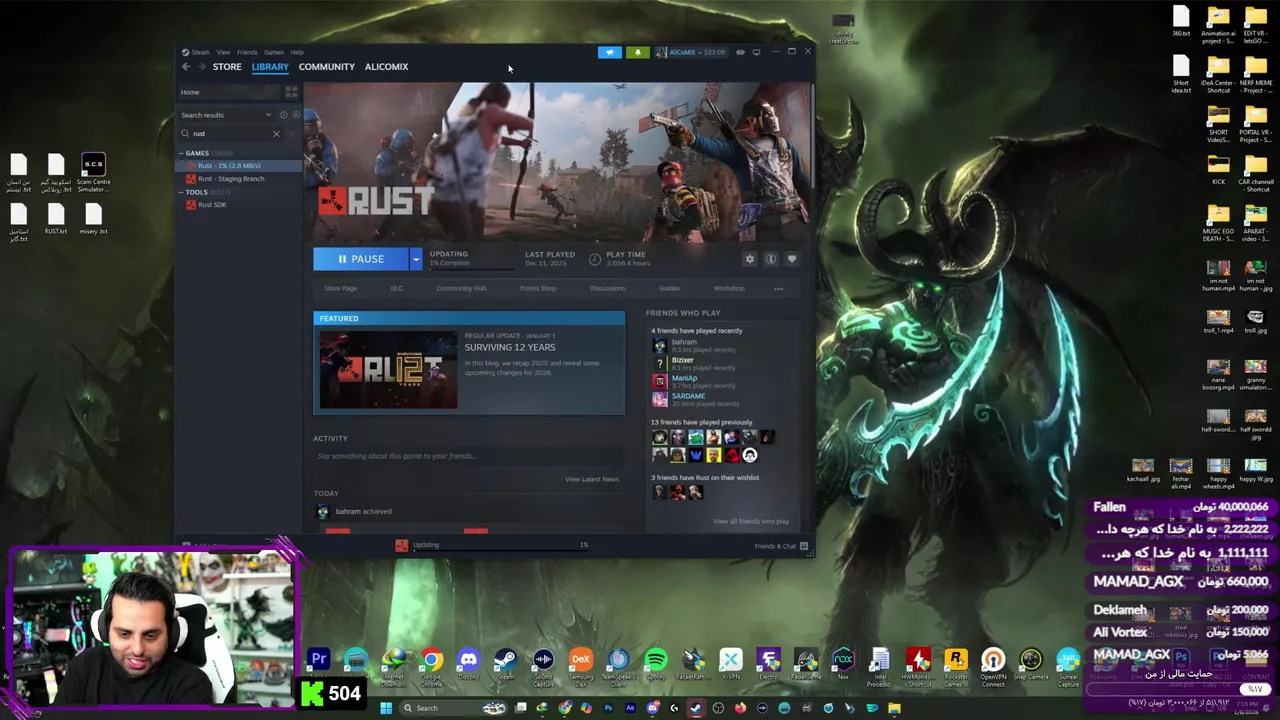
Task: Open Friends & Chat panel
Action: 780,546
